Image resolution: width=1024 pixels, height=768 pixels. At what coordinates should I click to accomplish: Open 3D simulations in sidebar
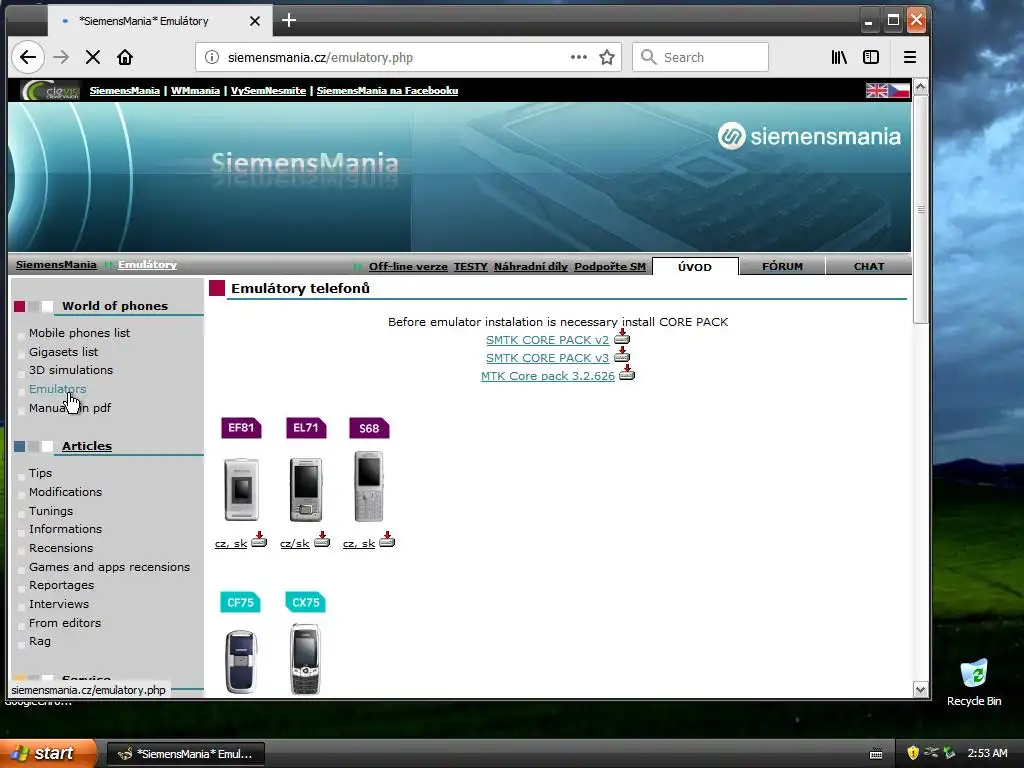tap(71, 370)
